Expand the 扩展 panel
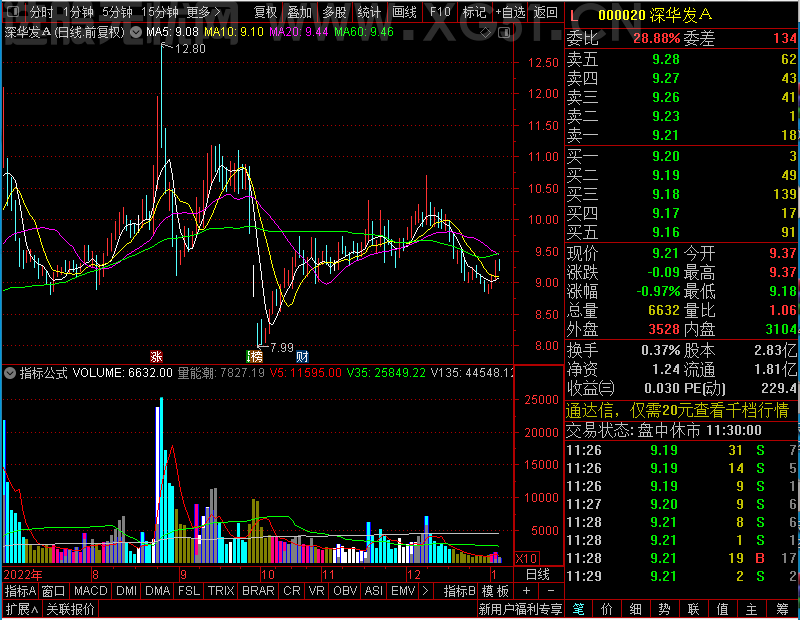The width and height of the screenshot is (800, 620). pyautogui.click(x=22, y=609)
